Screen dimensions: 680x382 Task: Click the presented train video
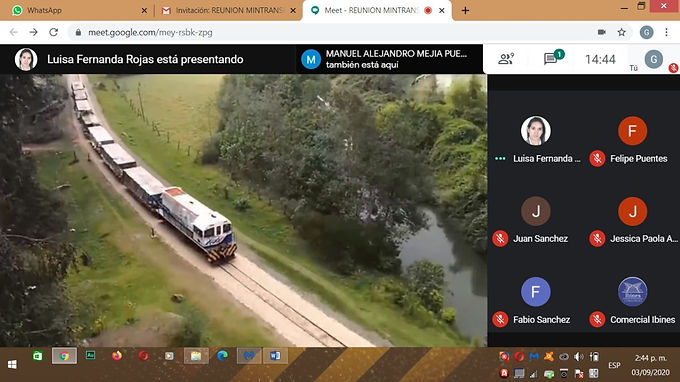pyautogui.click(x=243, y=210)
